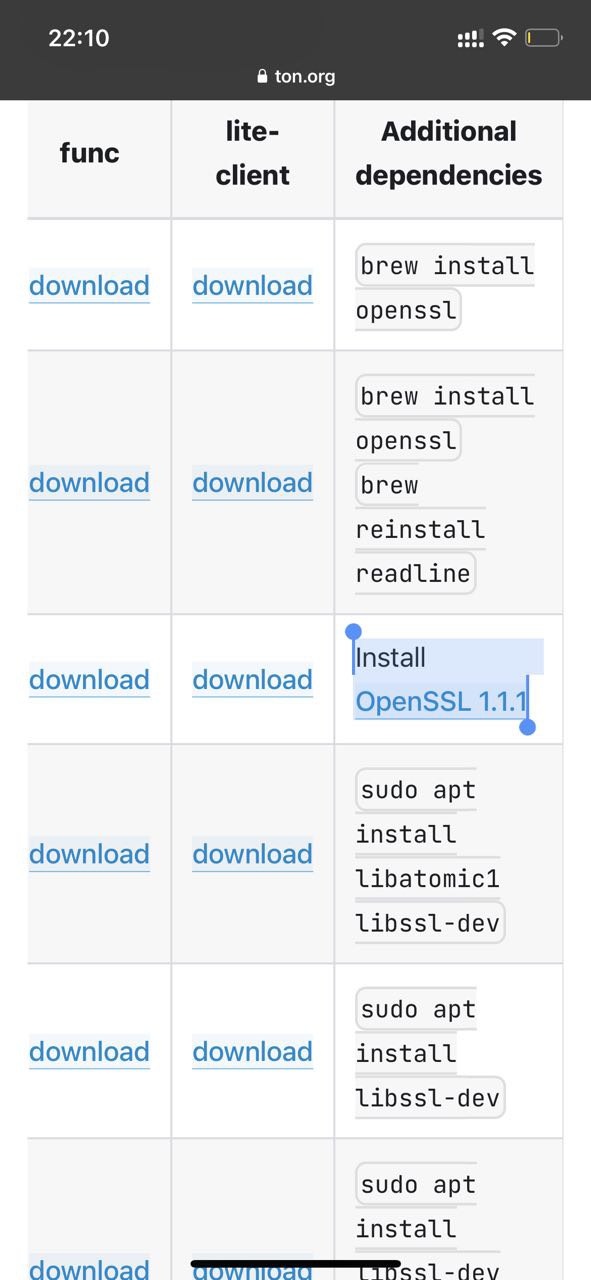This screenshot has width=591, height=1280.
Task: Tap the Wi-Fi status icon
Action: (504, 38)
